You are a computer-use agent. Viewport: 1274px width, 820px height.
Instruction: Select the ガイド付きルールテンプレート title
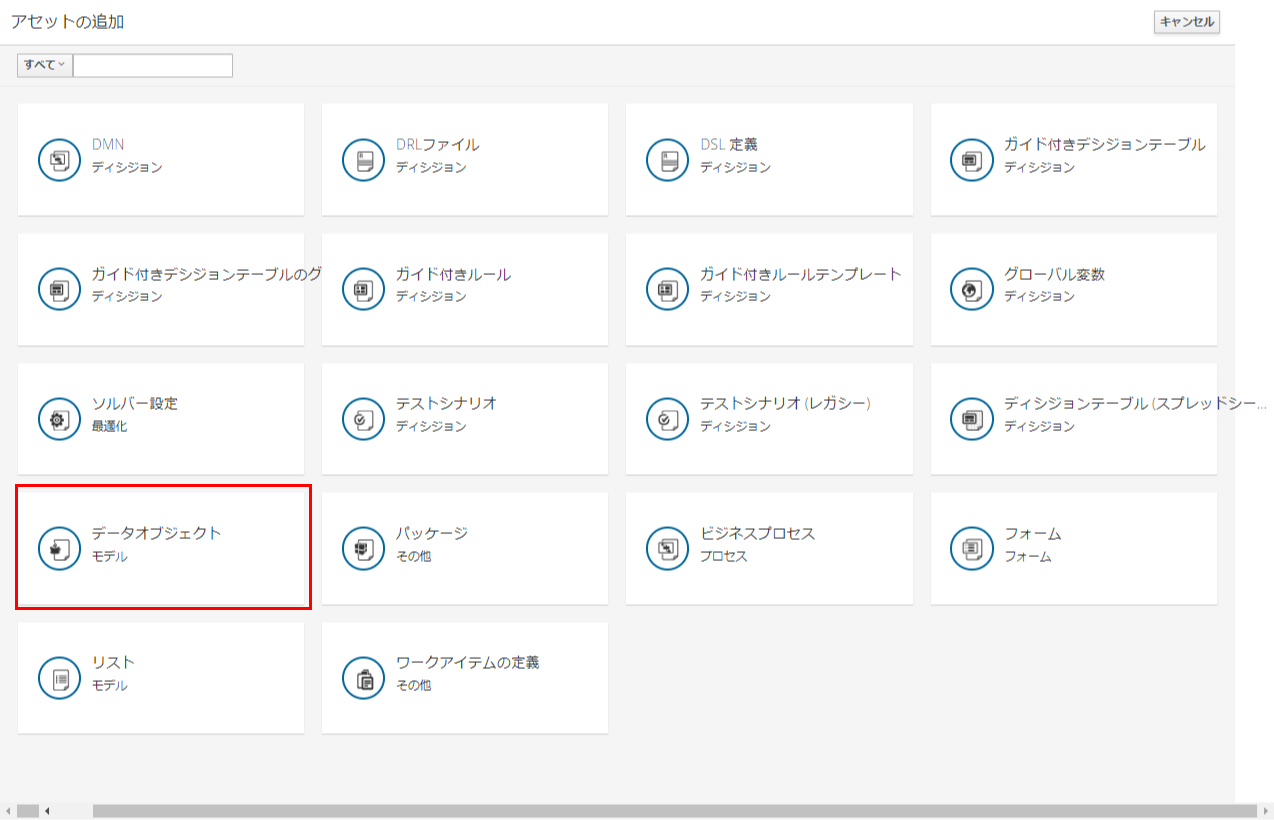coord(801,274)
